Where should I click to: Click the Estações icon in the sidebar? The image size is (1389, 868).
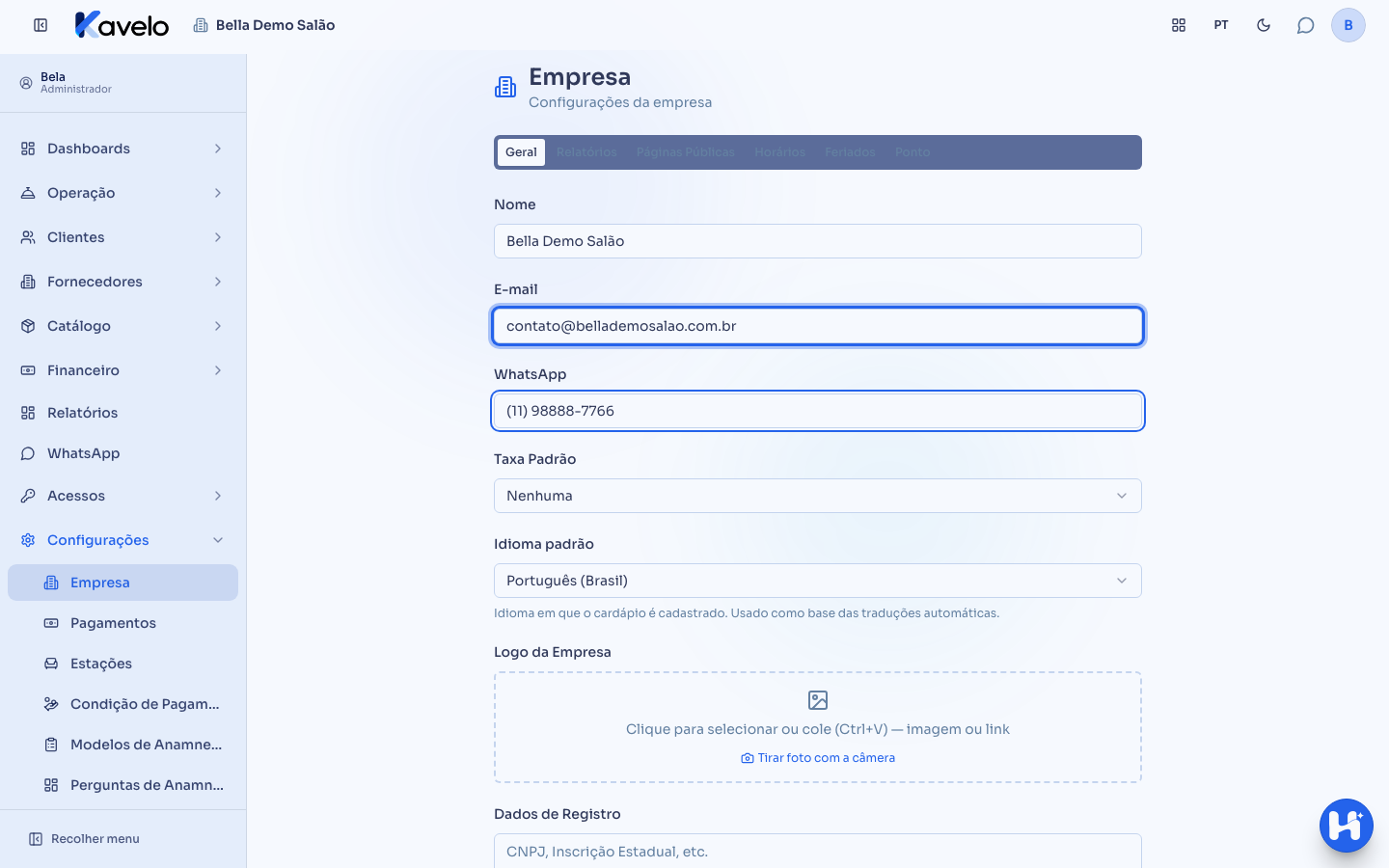(x=51, y=664)
